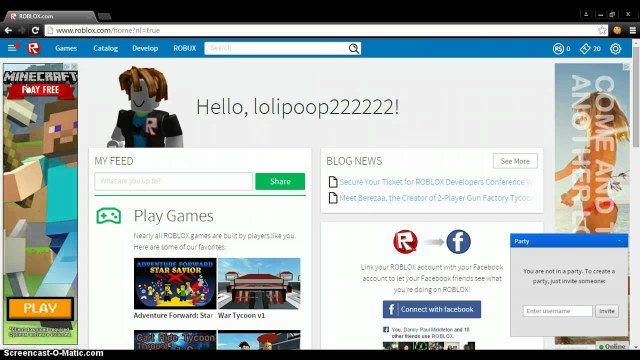The height and width of the screenshot is (360, 640).
Task: Click the See More blog button
Action: (515, 161)
